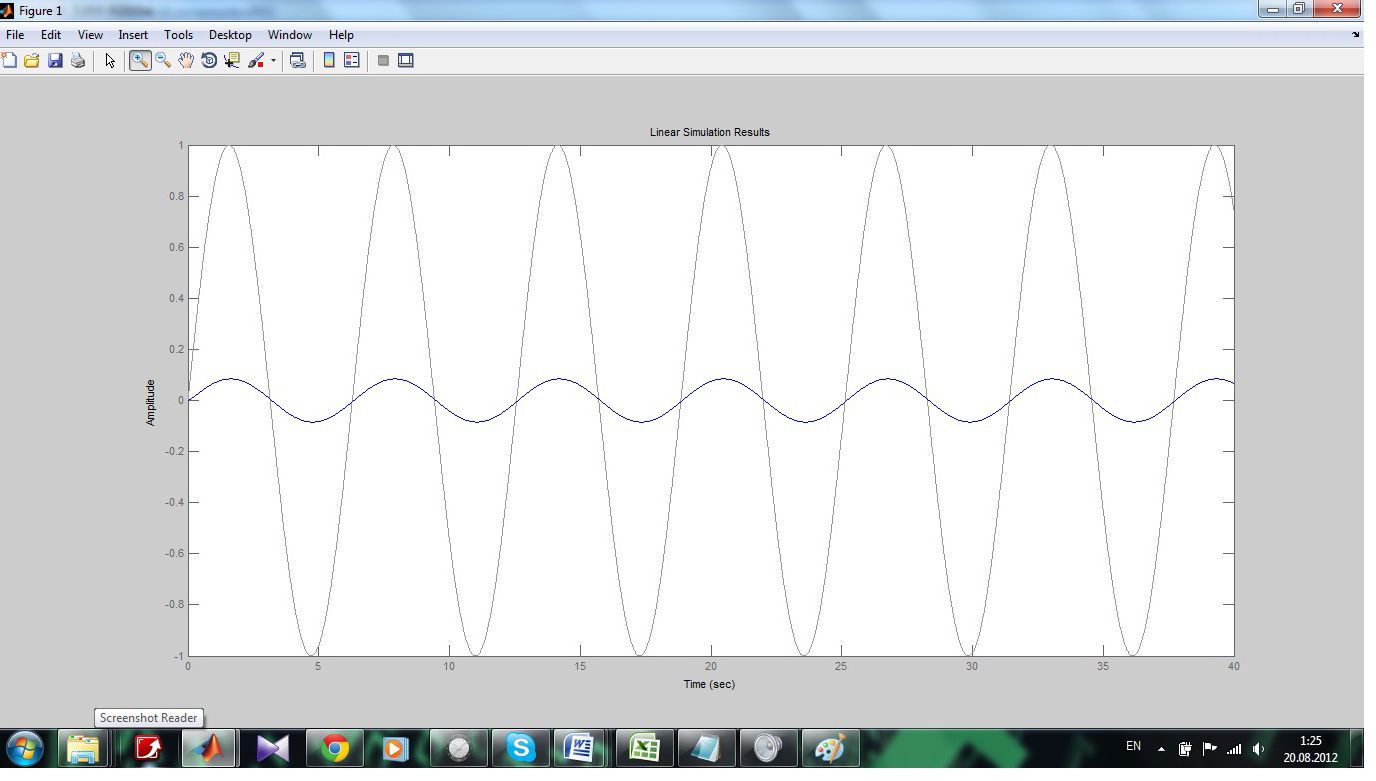1376x781 pixels.
Task: Open Microsoft Excel from the taskbar
Action: click(644, 748)
